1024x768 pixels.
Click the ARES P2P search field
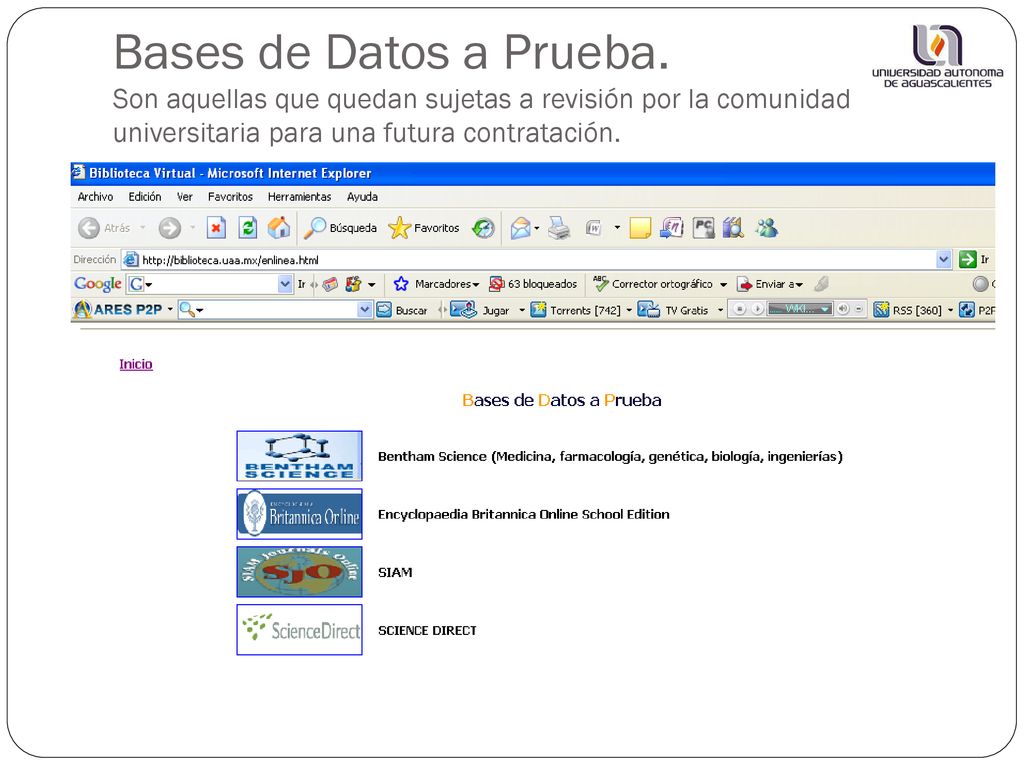(275, 310)
